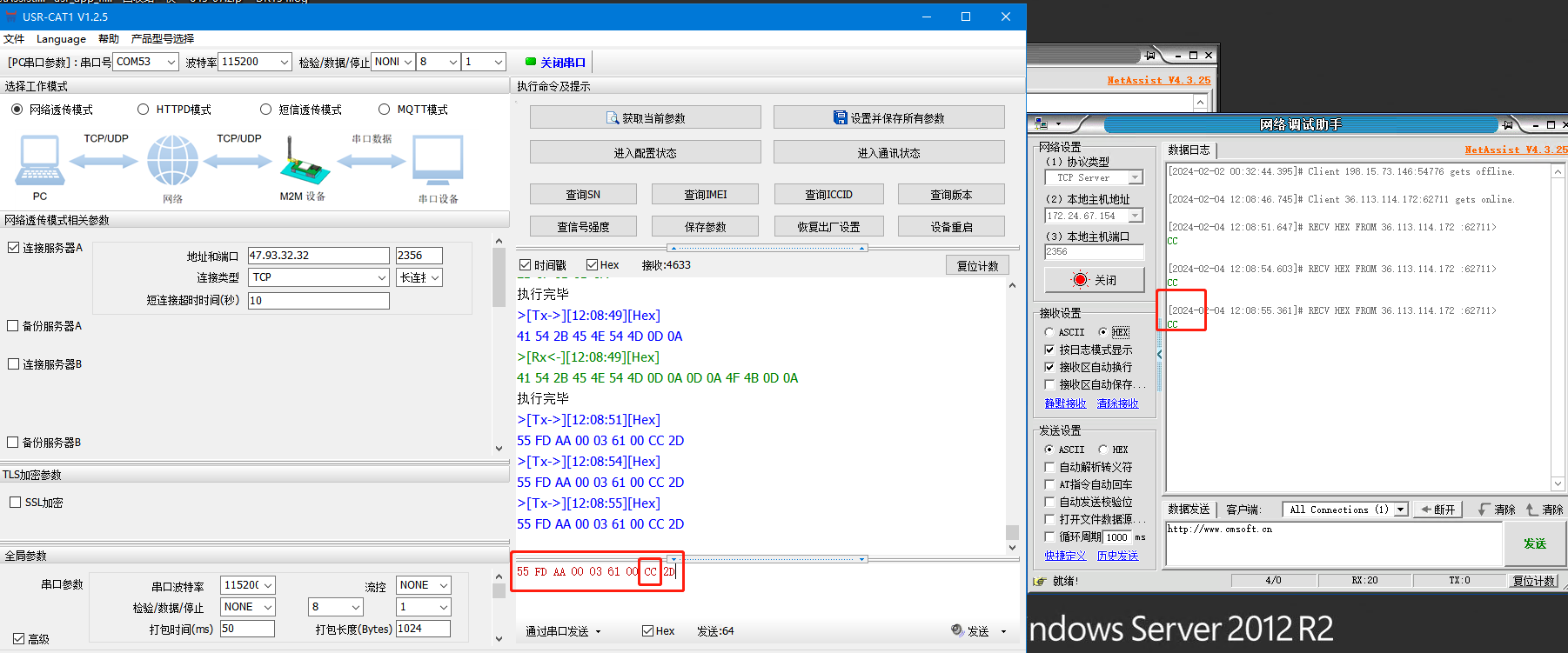1568x653 pixels.
Task: Enable SSL加密 checkbox
Action: tap(15, 503)
